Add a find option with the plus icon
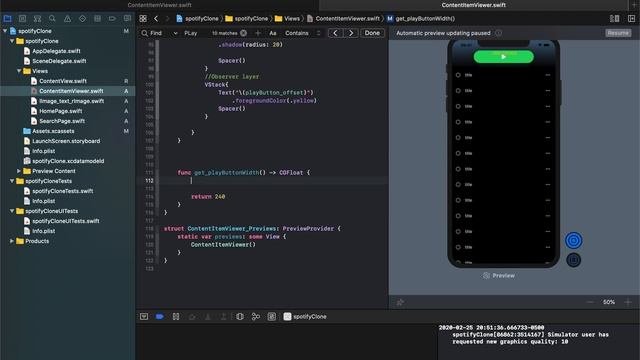 258,33
